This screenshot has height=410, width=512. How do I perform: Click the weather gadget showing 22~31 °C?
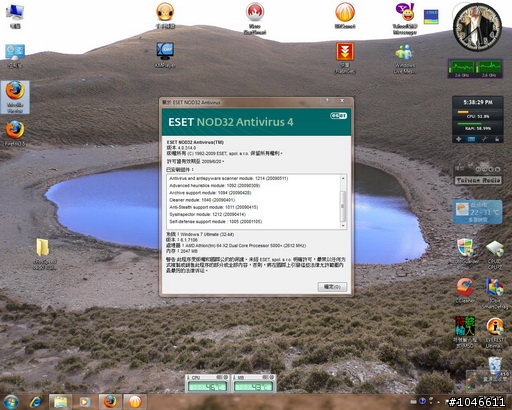pos(478,212)
